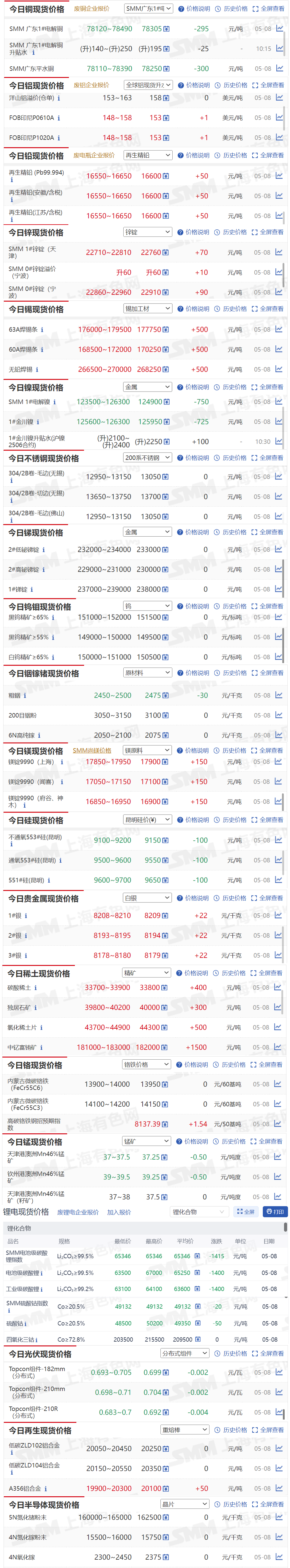Open trend chart for SMM 0#锌锭溢价(宁波)
290x1568 pixels.
(x=278, y=272)
